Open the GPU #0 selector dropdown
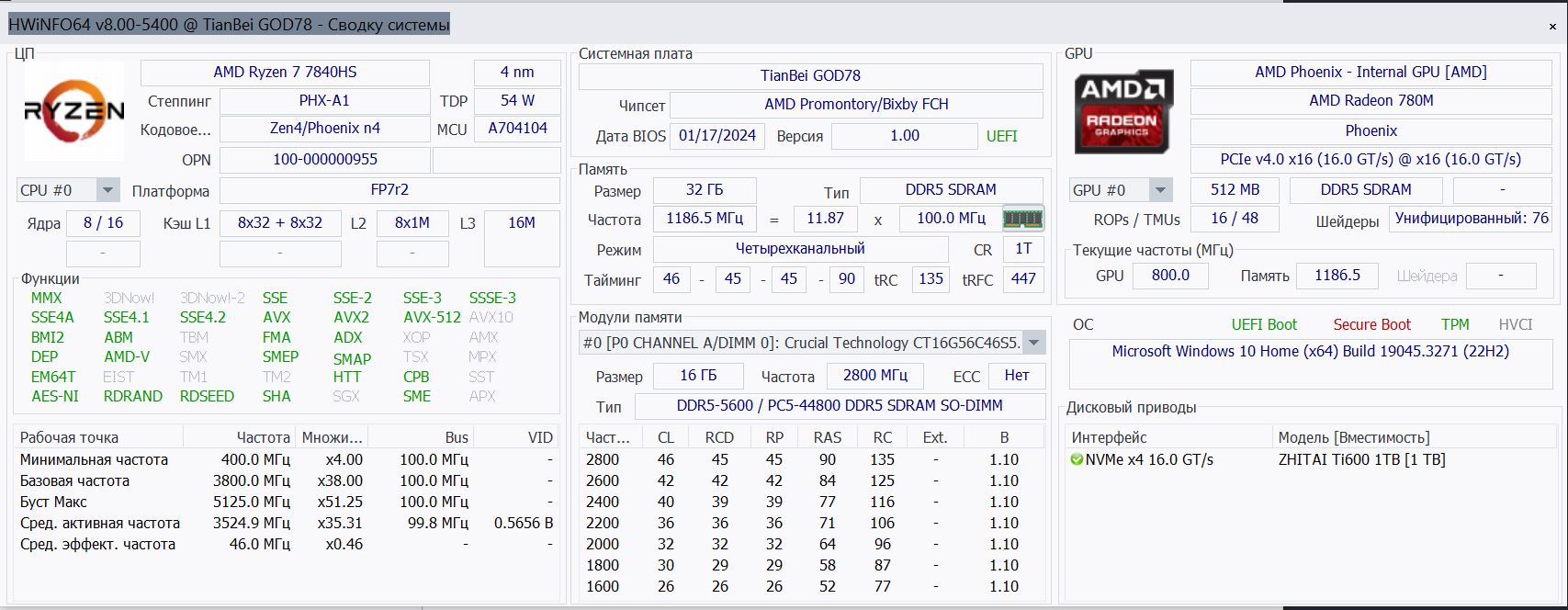 tap(1160, 190)
